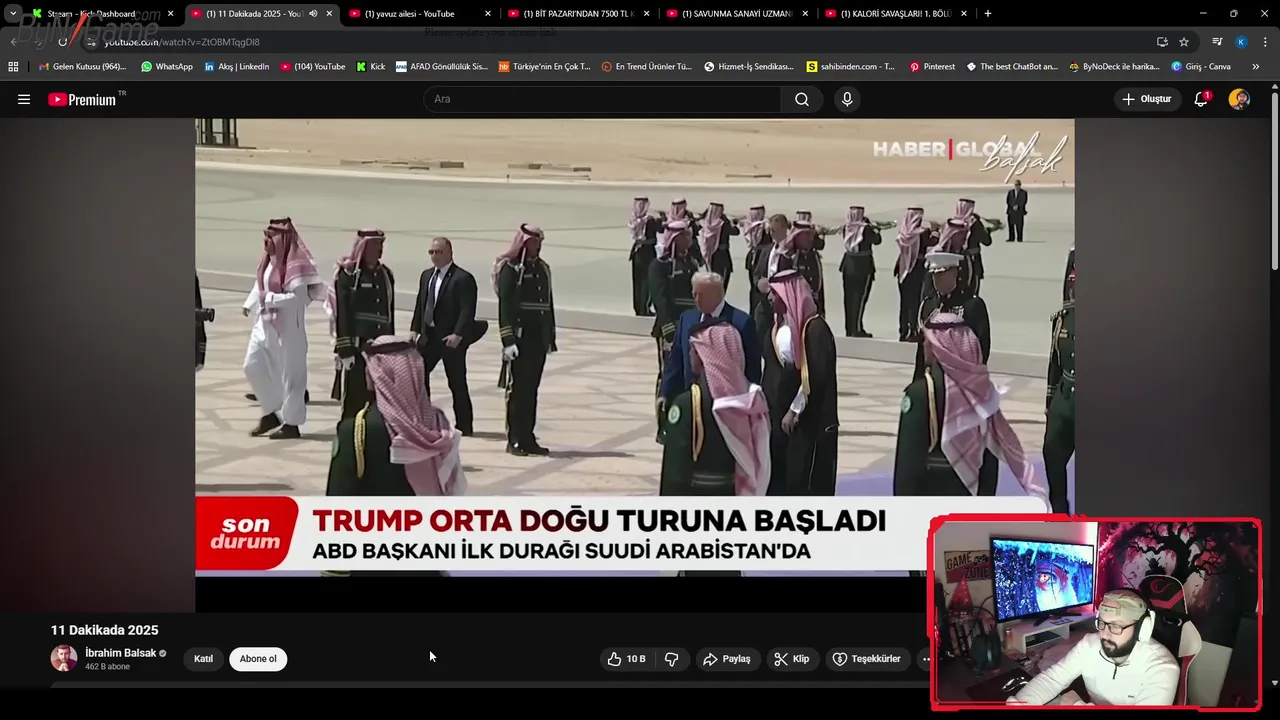Open Chrome profile K avatar
Screen dimensions: 1280x720
[x=1241, y=42]
